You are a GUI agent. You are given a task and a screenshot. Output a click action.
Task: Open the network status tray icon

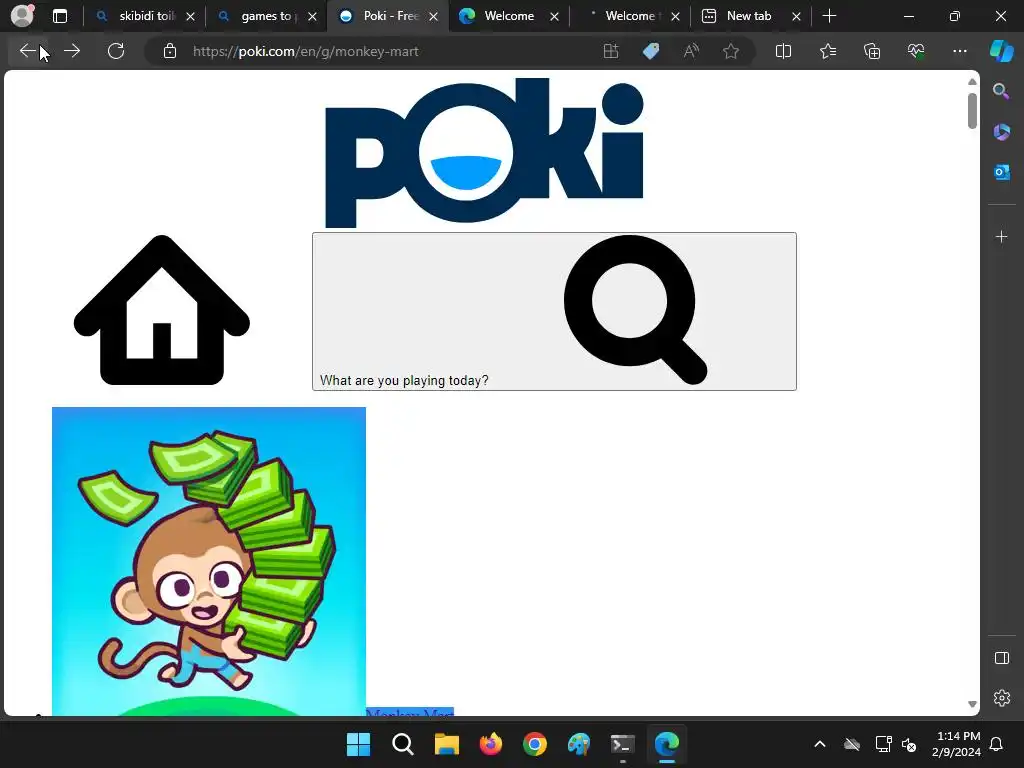(x=883, y=744)
